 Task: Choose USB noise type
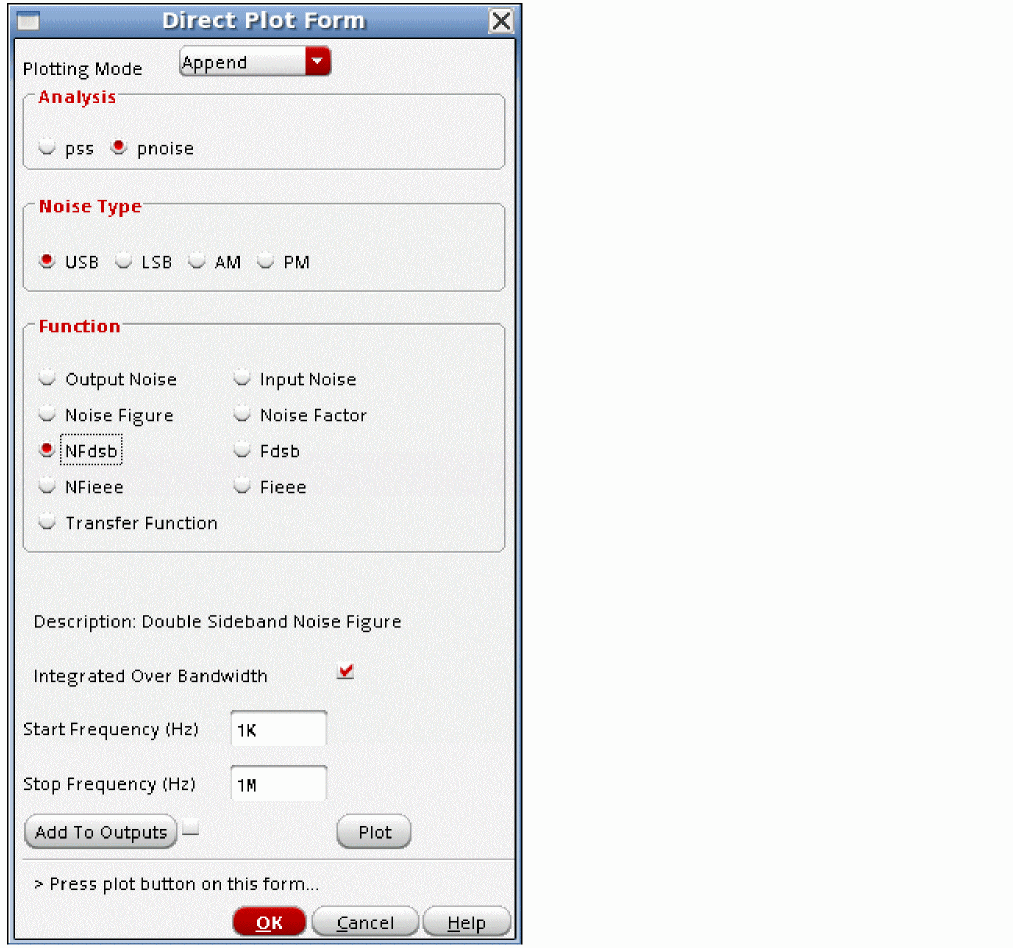click(x=47, y=261)
